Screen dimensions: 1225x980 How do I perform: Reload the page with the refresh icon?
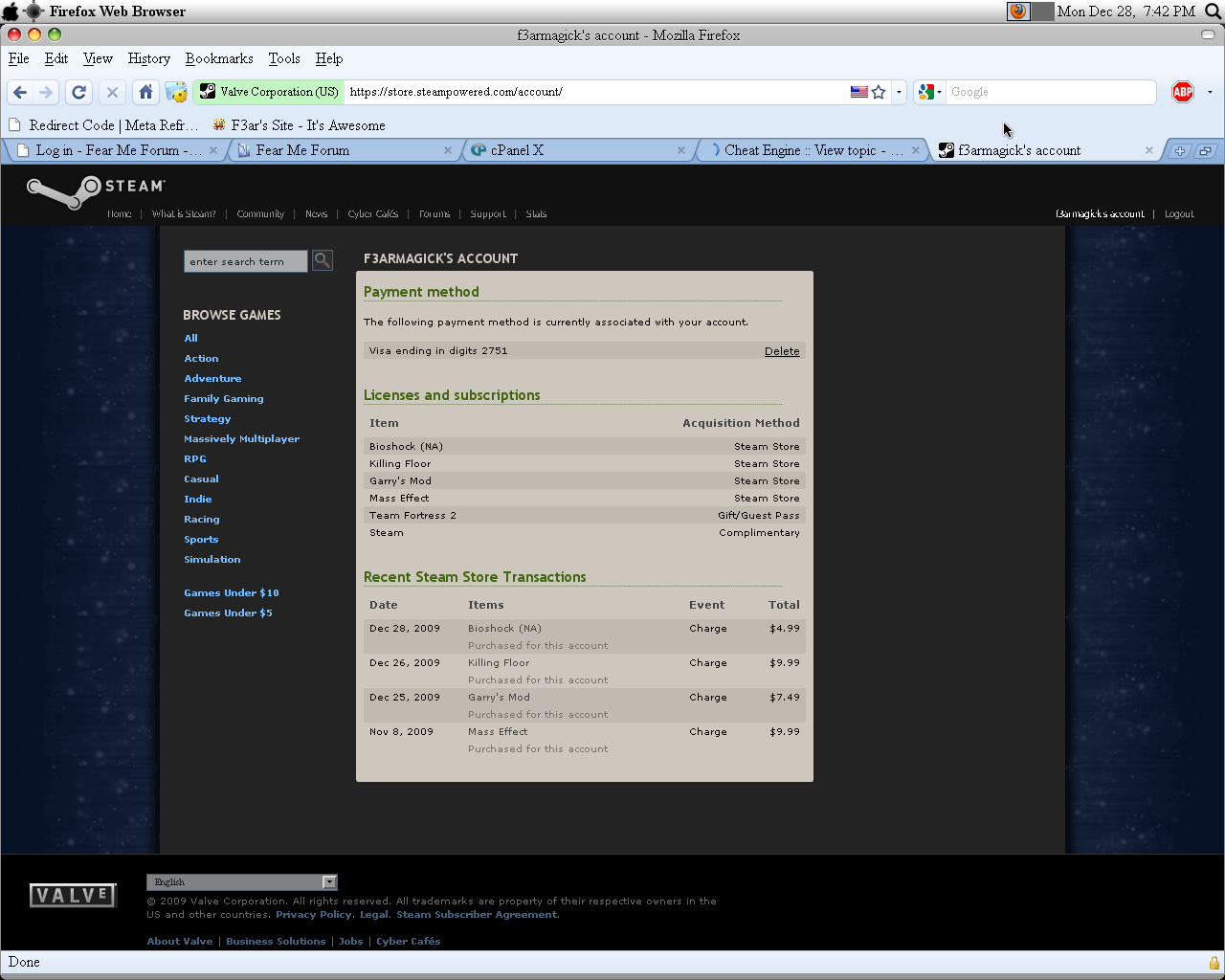[x=79, y=92]
